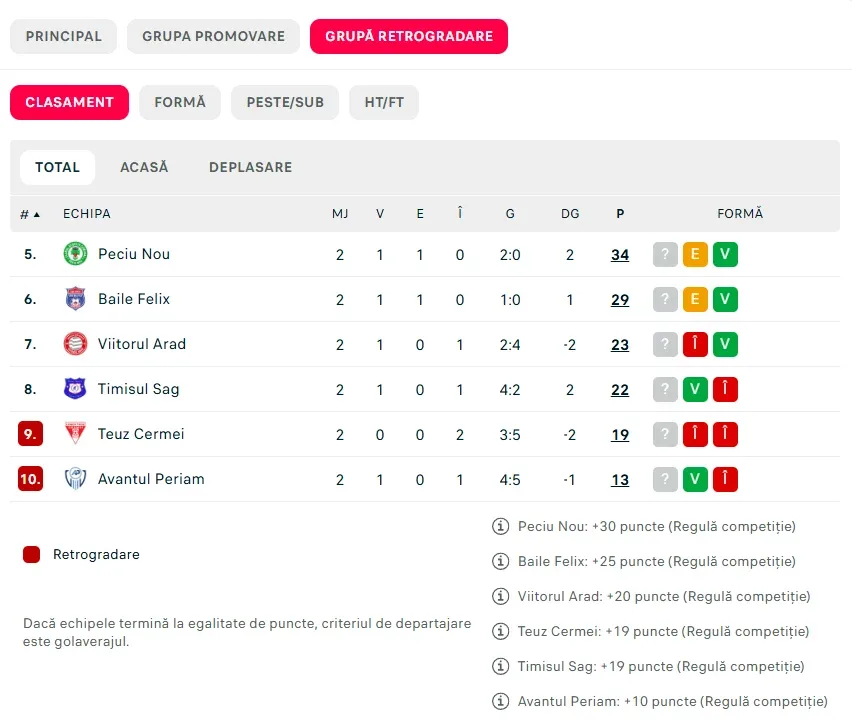852x725 pixels.
Task: Switch standings to Deplasare
Action: 250,167
